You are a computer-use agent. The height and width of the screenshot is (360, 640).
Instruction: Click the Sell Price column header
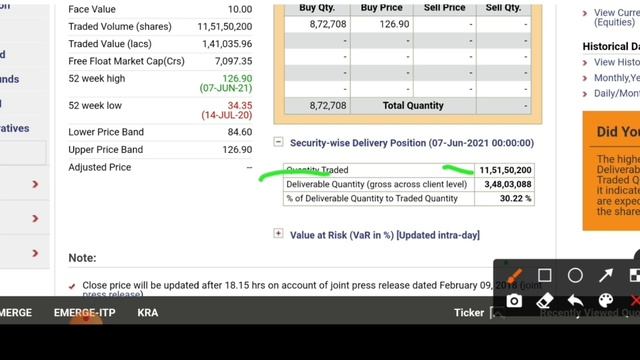point(444,8)
